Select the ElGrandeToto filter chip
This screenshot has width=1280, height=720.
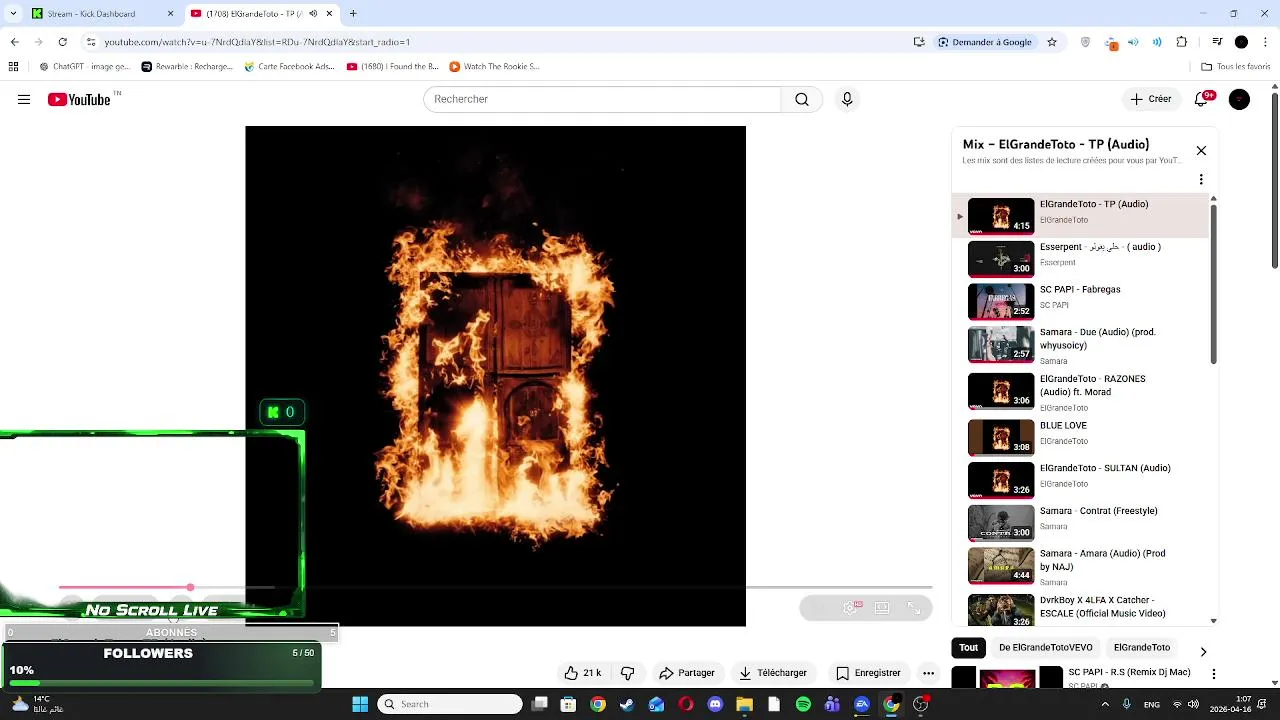click(1141, 647)
